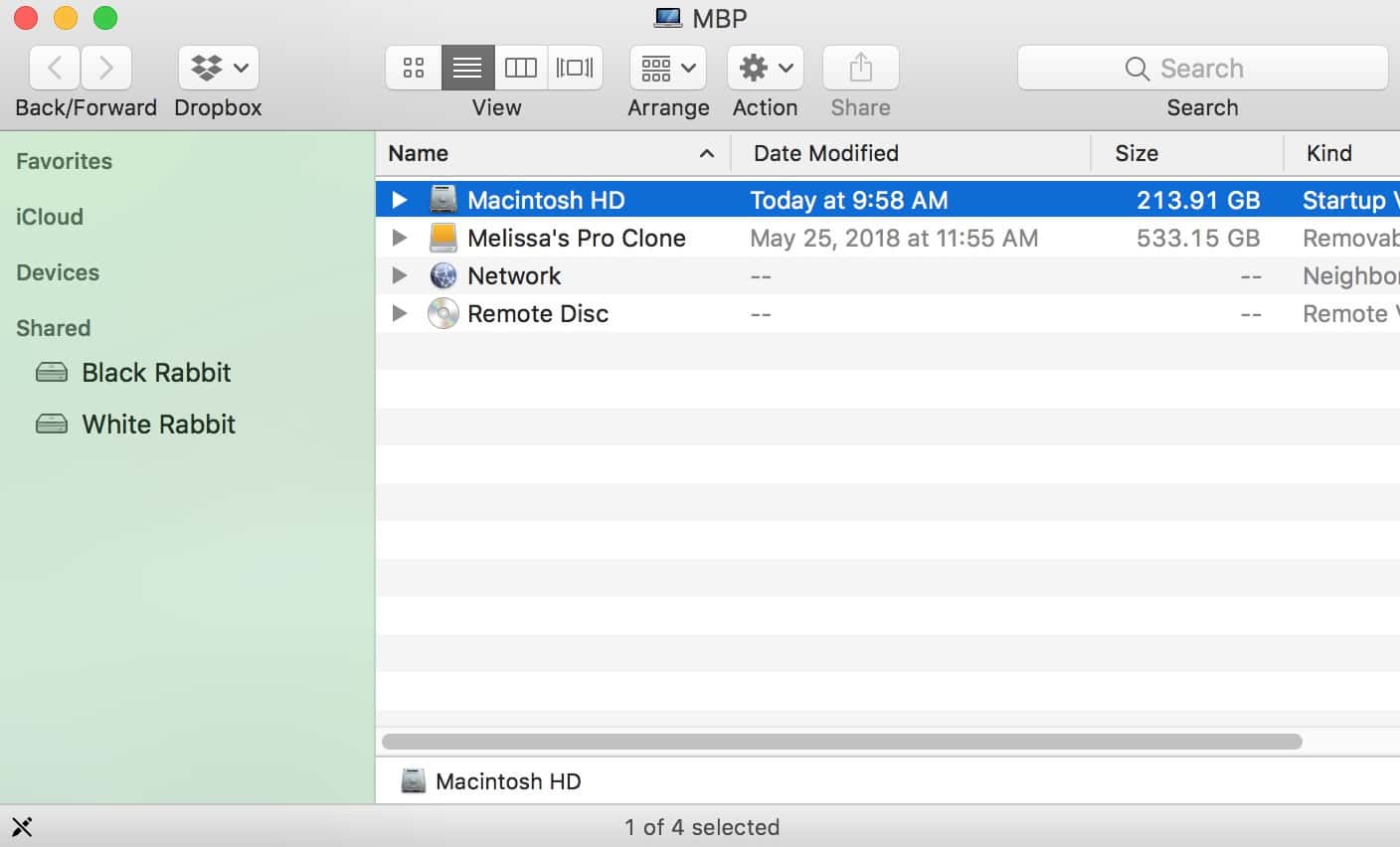Click the MBP laptop title icon

(x=668, y=18)
